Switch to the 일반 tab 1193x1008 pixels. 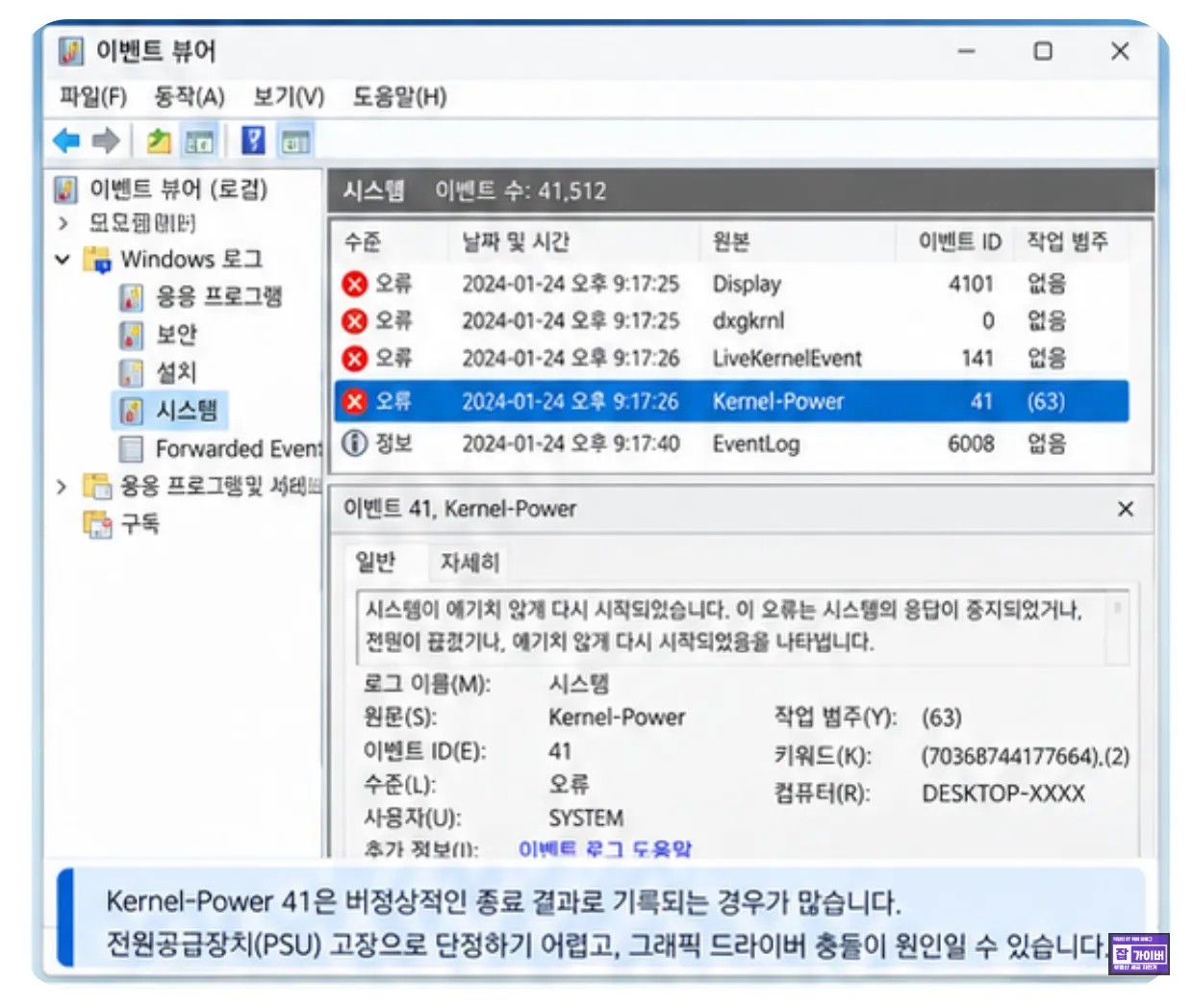pyautogui.click(x=375, y=562)
